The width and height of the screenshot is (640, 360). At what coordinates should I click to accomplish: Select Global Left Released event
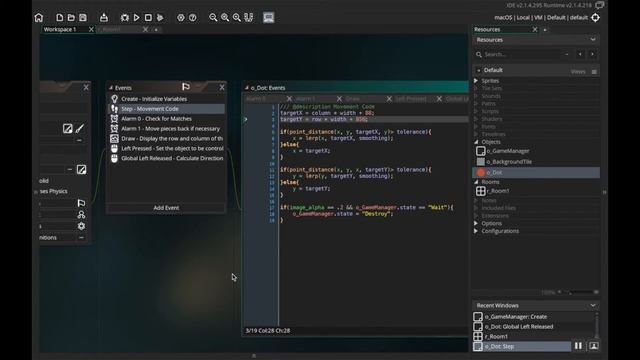(166, 158)
